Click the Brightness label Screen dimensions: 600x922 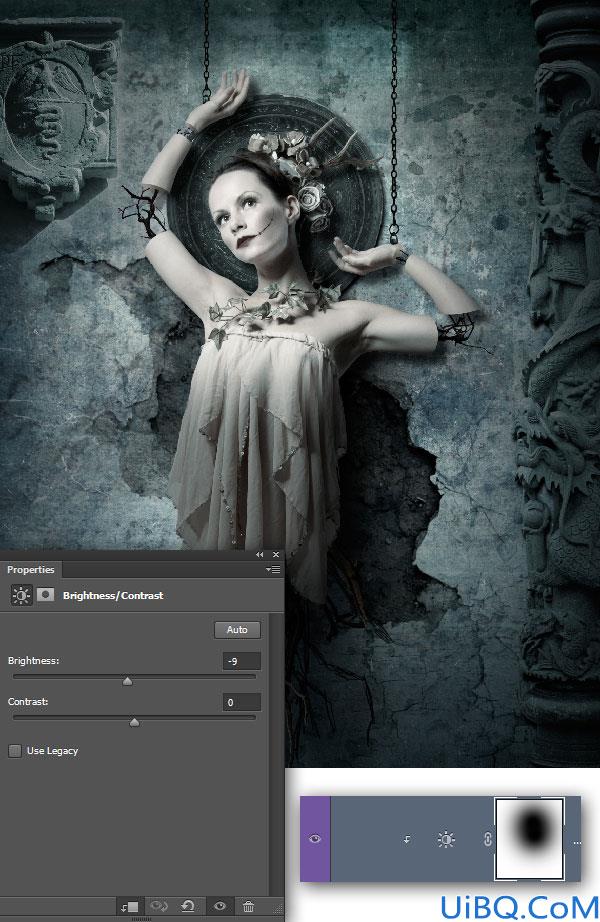pyautogui.click(x=34, y=660)
